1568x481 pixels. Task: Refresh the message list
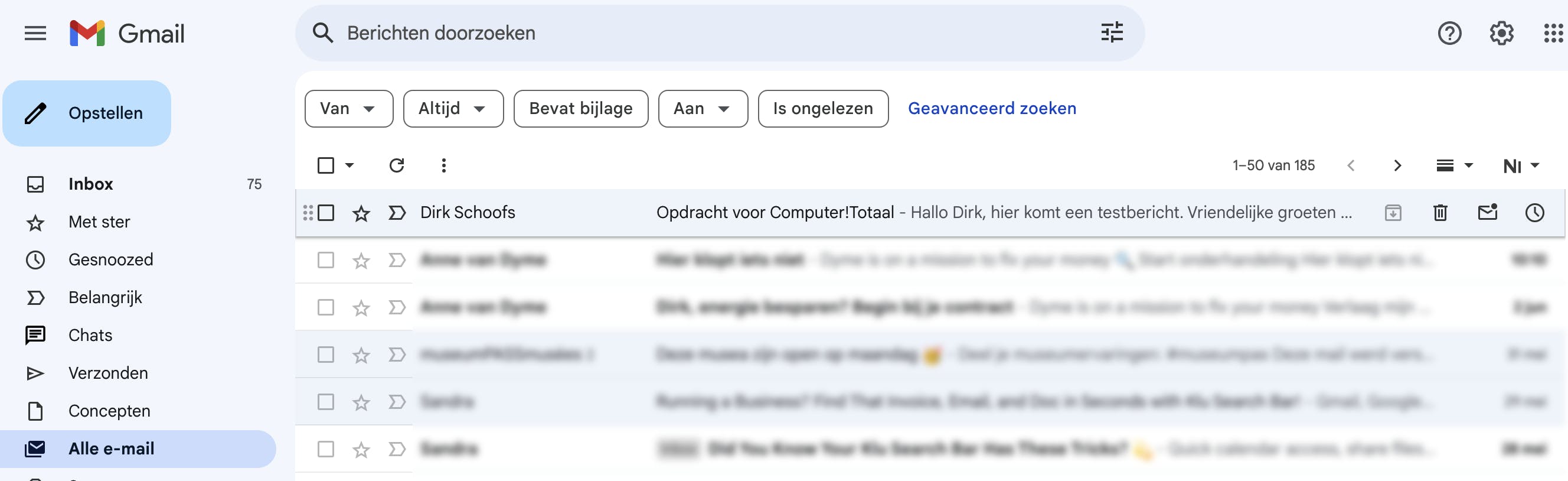397,165
